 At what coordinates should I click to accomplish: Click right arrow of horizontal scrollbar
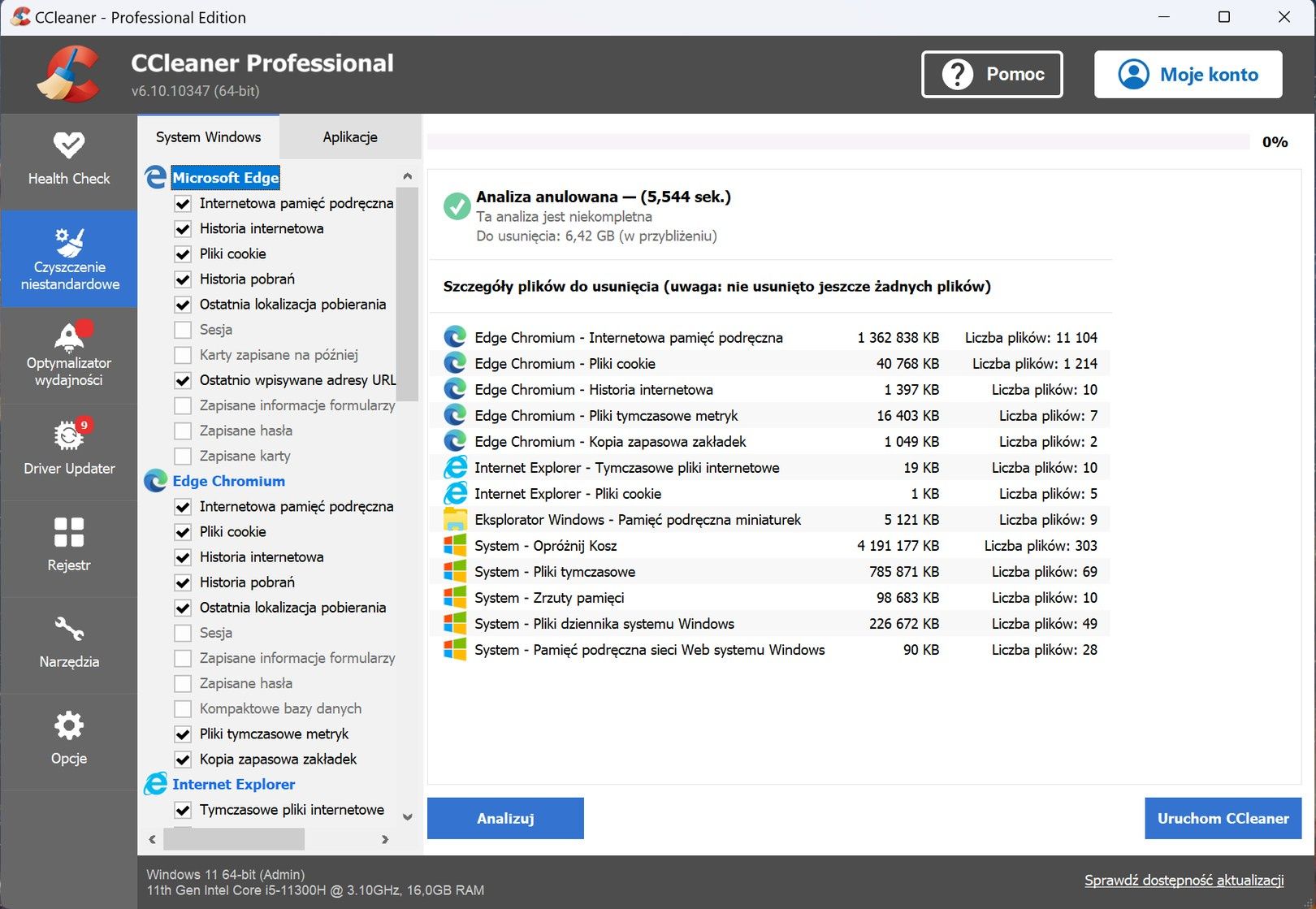[385, 839]
